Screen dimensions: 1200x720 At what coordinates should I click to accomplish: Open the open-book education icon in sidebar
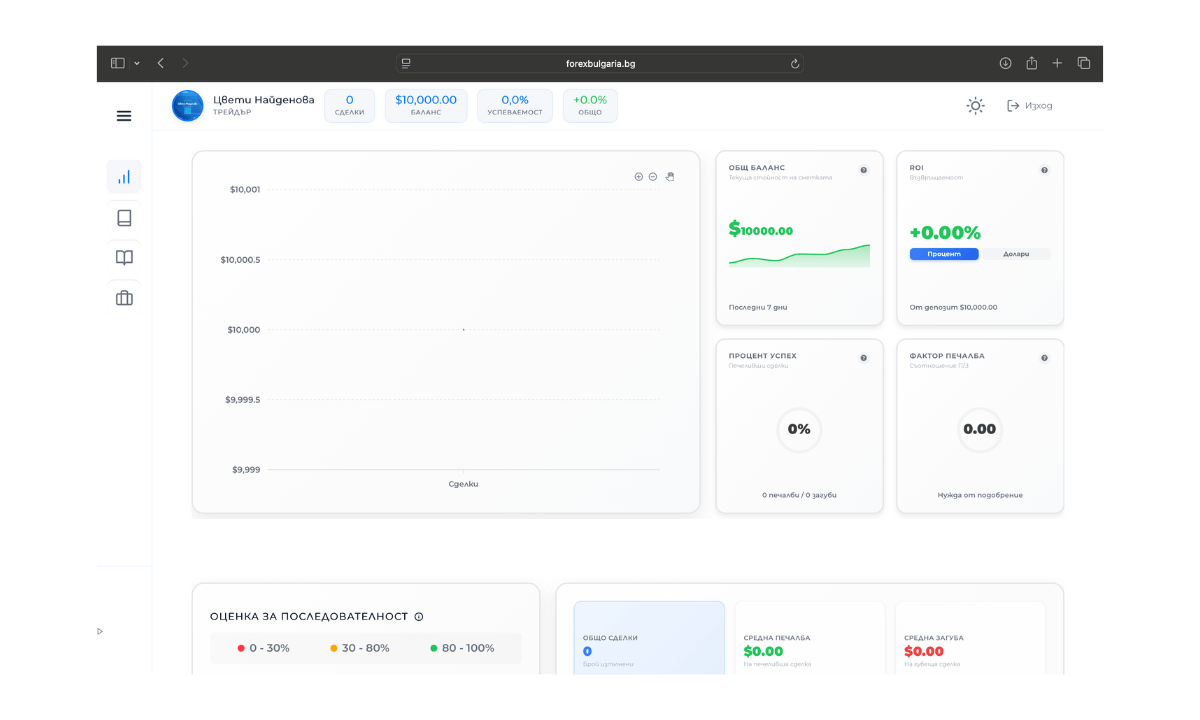coord(124,257)
